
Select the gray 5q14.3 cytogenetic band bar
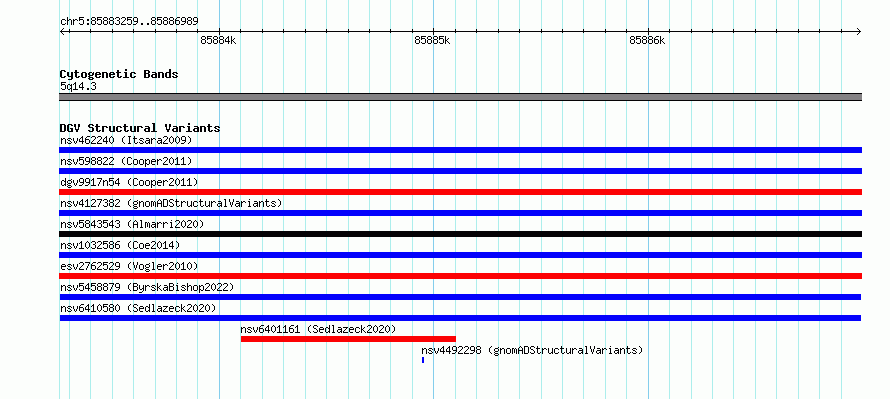pyautogui.click(x=460, y=97)
